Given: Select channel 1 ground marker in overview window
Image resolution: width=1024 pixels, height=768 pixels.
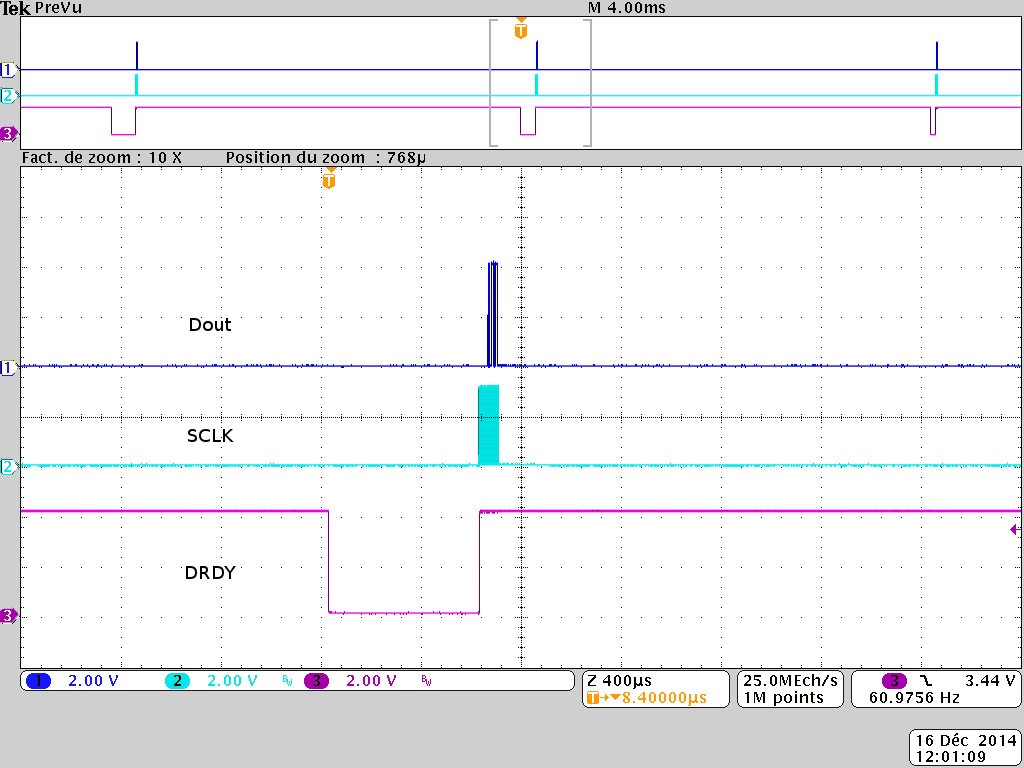Looking at the screenshot, I should coord(8,69).
